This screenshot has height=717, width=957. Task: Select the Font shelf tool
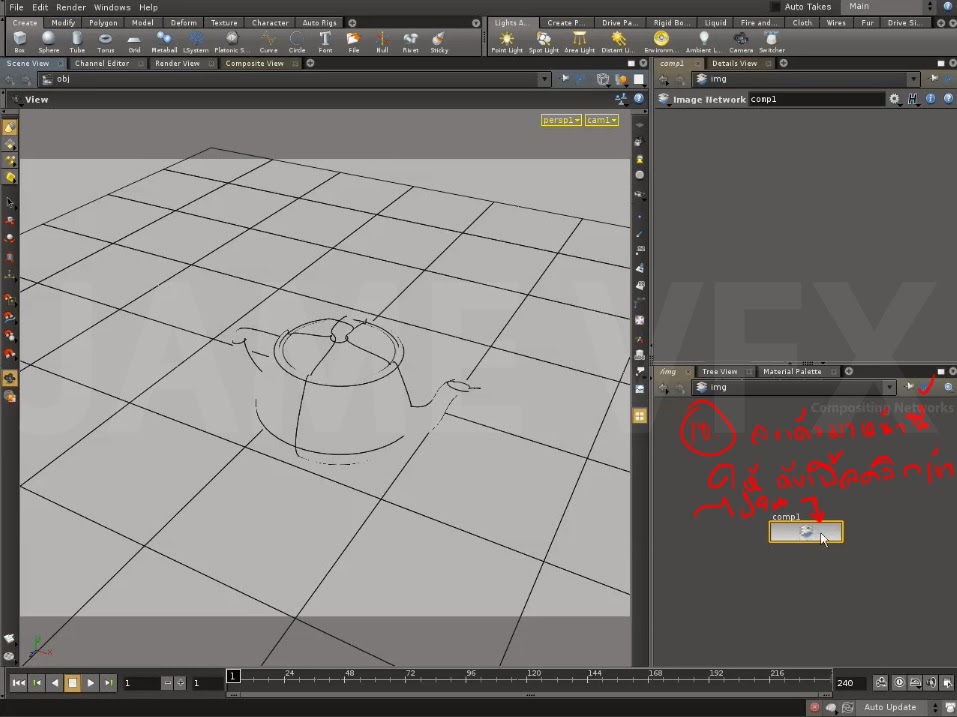coord(325,42)
